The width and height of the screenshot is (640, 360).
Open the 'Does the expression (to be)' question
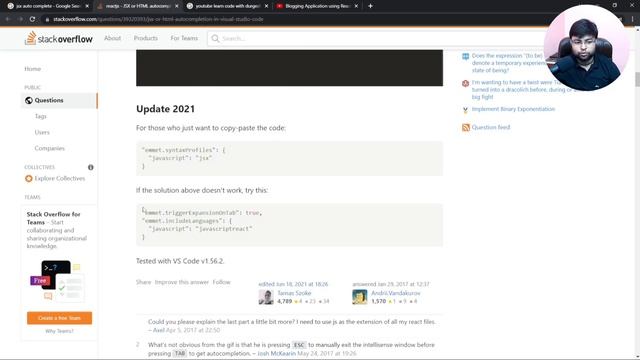(508, 63)
